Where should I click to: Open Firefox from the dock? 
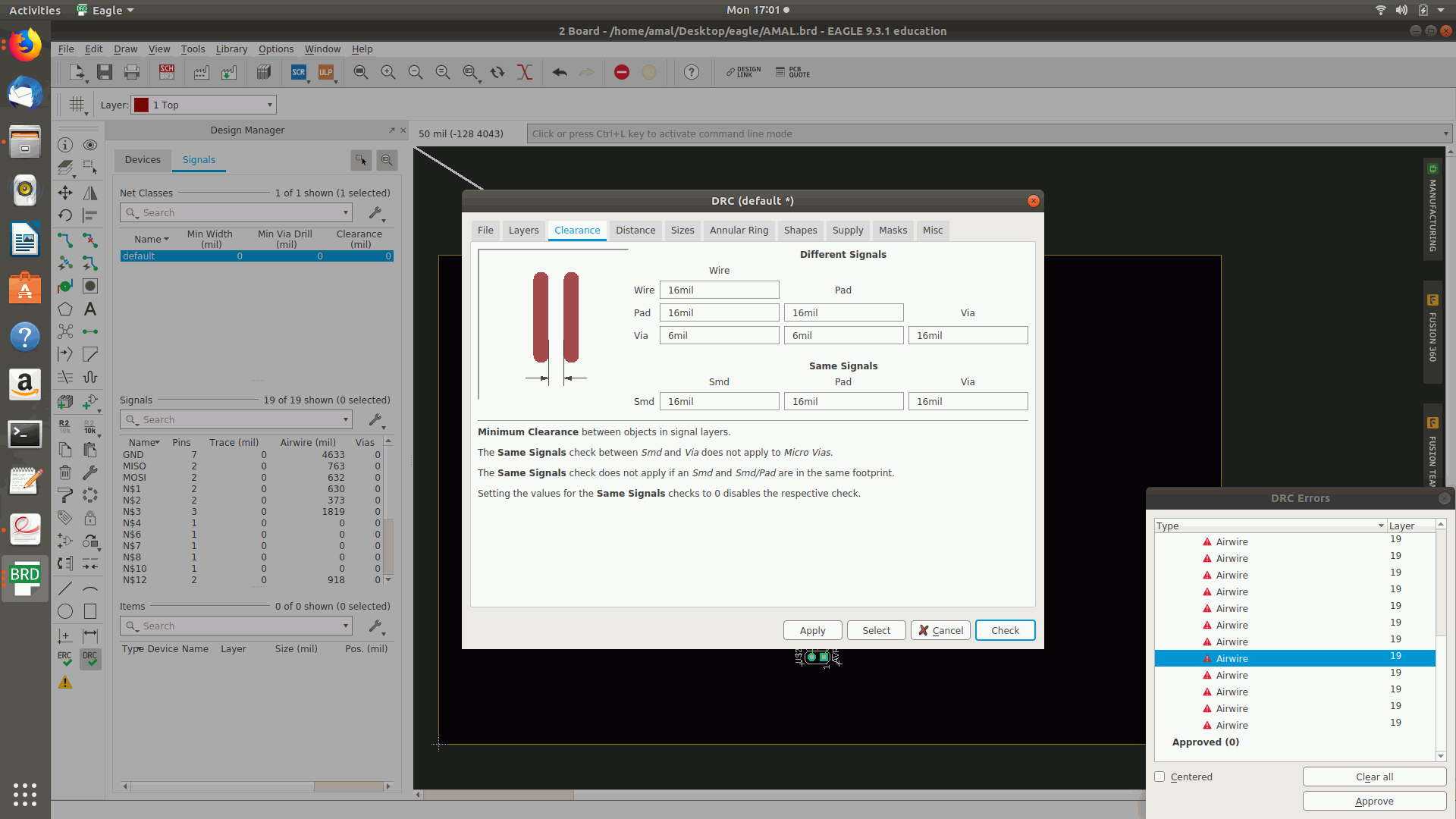click(25, 45)
